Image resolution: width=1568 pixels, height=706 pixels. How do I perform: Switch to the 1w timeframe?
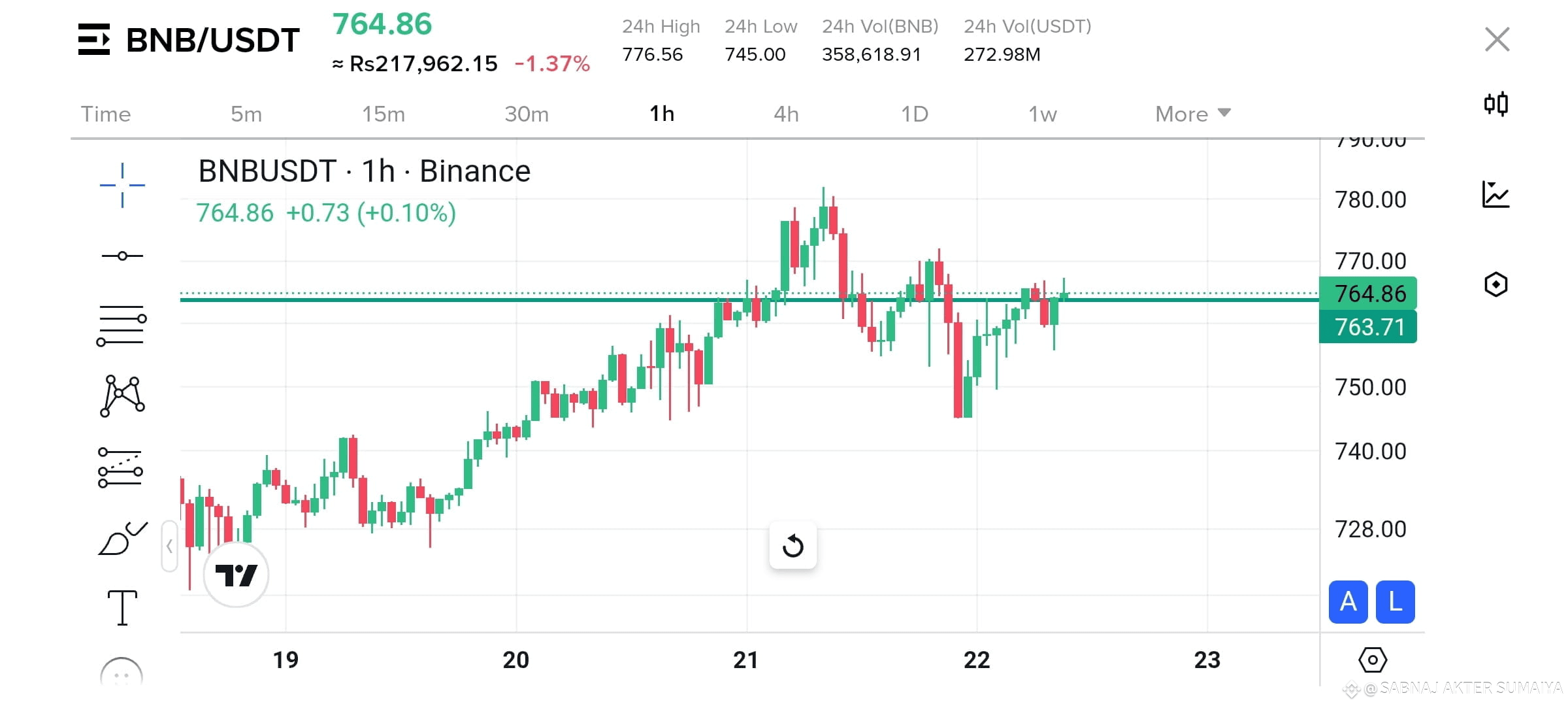tap(1043, 114)
